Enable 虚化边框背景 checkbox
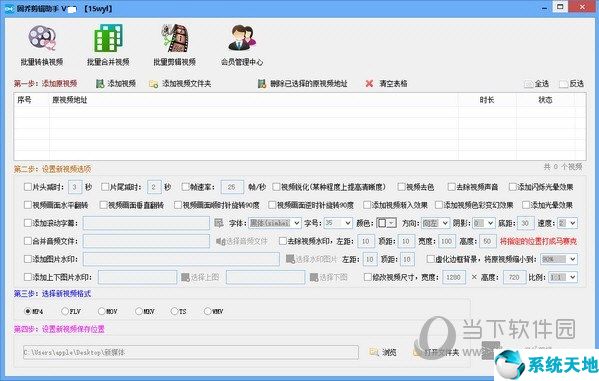 [x=431, y=259]
